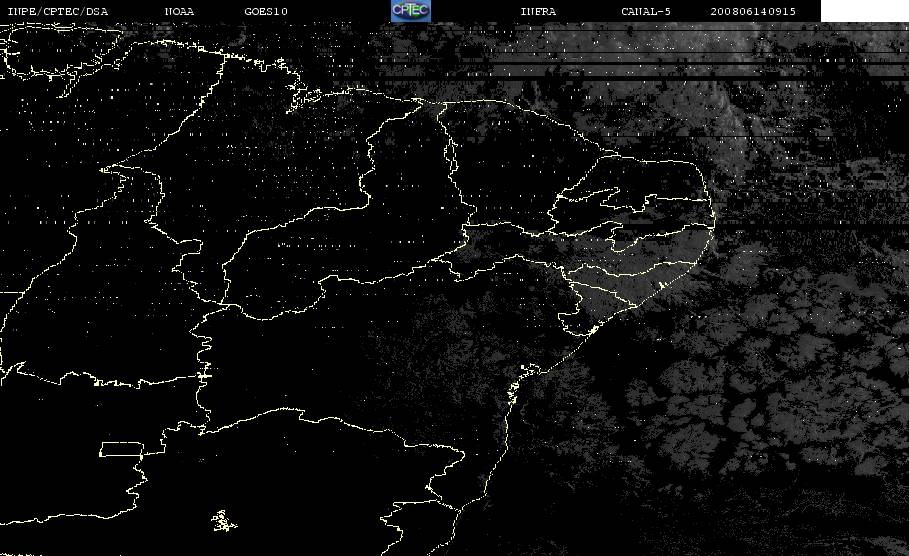The width and height of the screenshot is (909, 556).
Task: Select the small rectangular Distrito Federal outline
Action: [122, 449]
